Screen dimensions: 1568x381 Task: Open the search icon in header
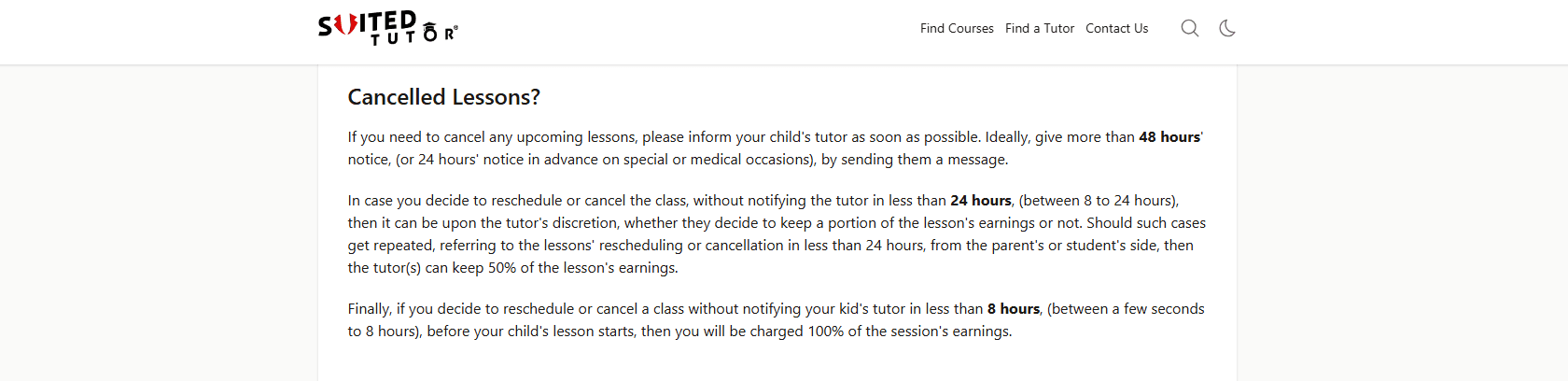point(1190,28)
